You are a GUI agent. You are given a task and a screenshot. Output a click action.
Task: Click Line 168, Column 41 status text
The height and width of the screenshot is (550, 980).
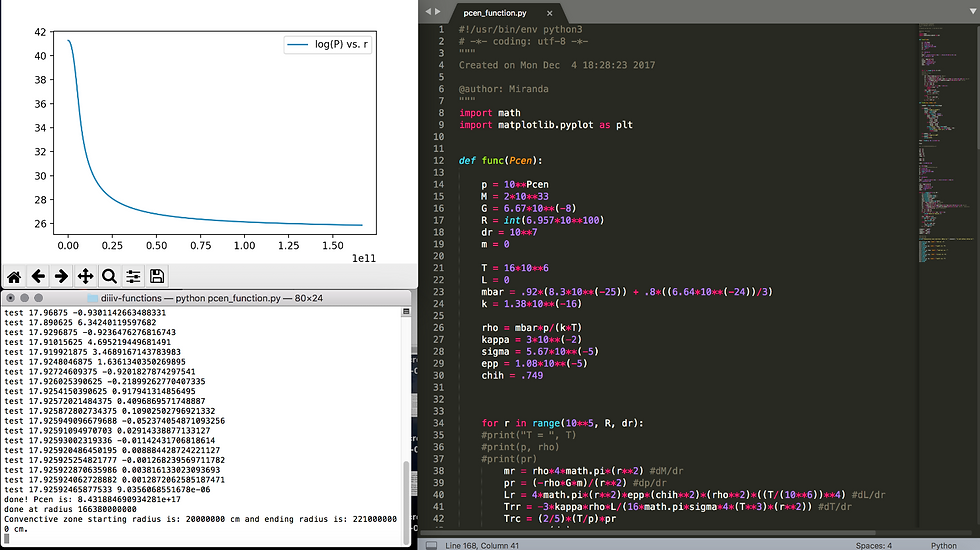(482, 546)
